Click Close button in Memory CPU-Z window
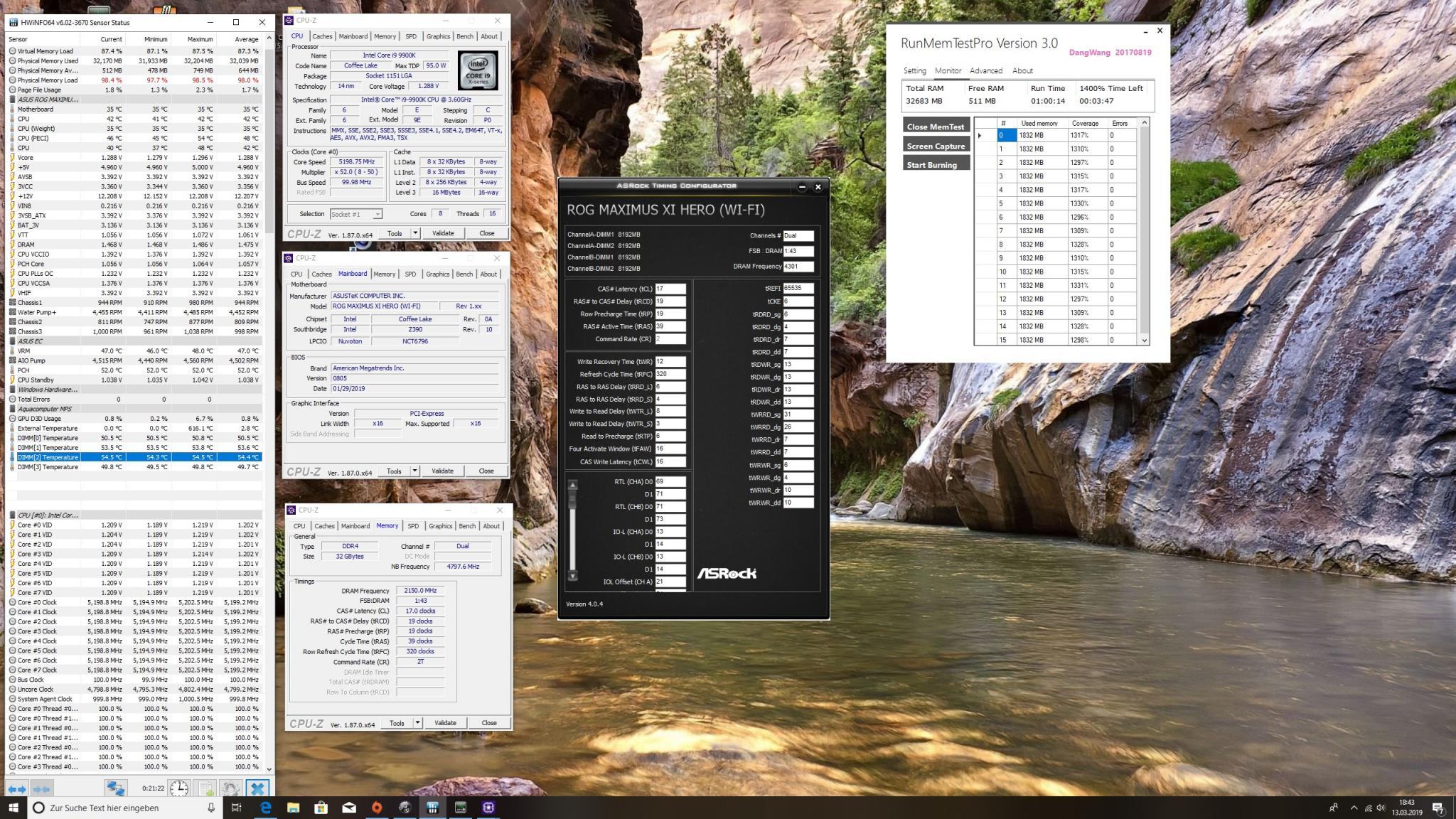Viewport: 1456px width, 819px height. [489, 723]
